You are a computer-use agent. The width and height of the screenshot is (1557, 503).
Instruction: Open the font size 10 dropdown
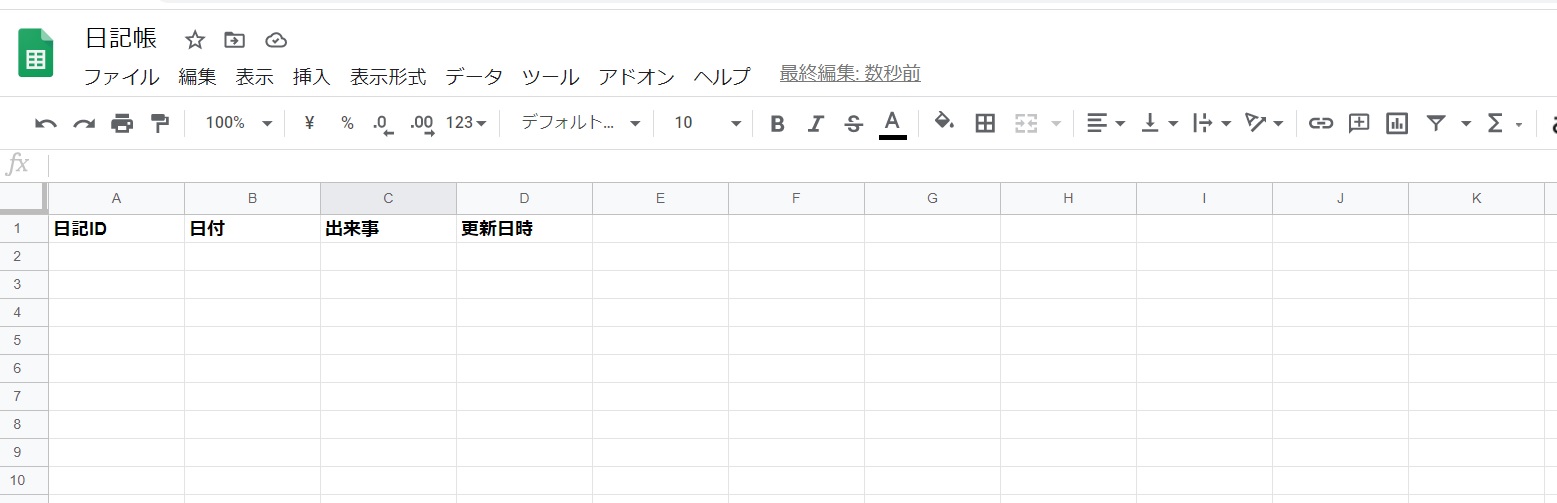pos(707,123)
